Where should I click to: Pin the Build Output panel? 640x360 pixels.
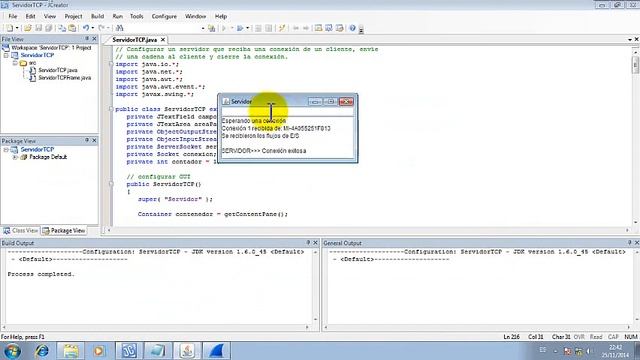click(x=308, y=243)
